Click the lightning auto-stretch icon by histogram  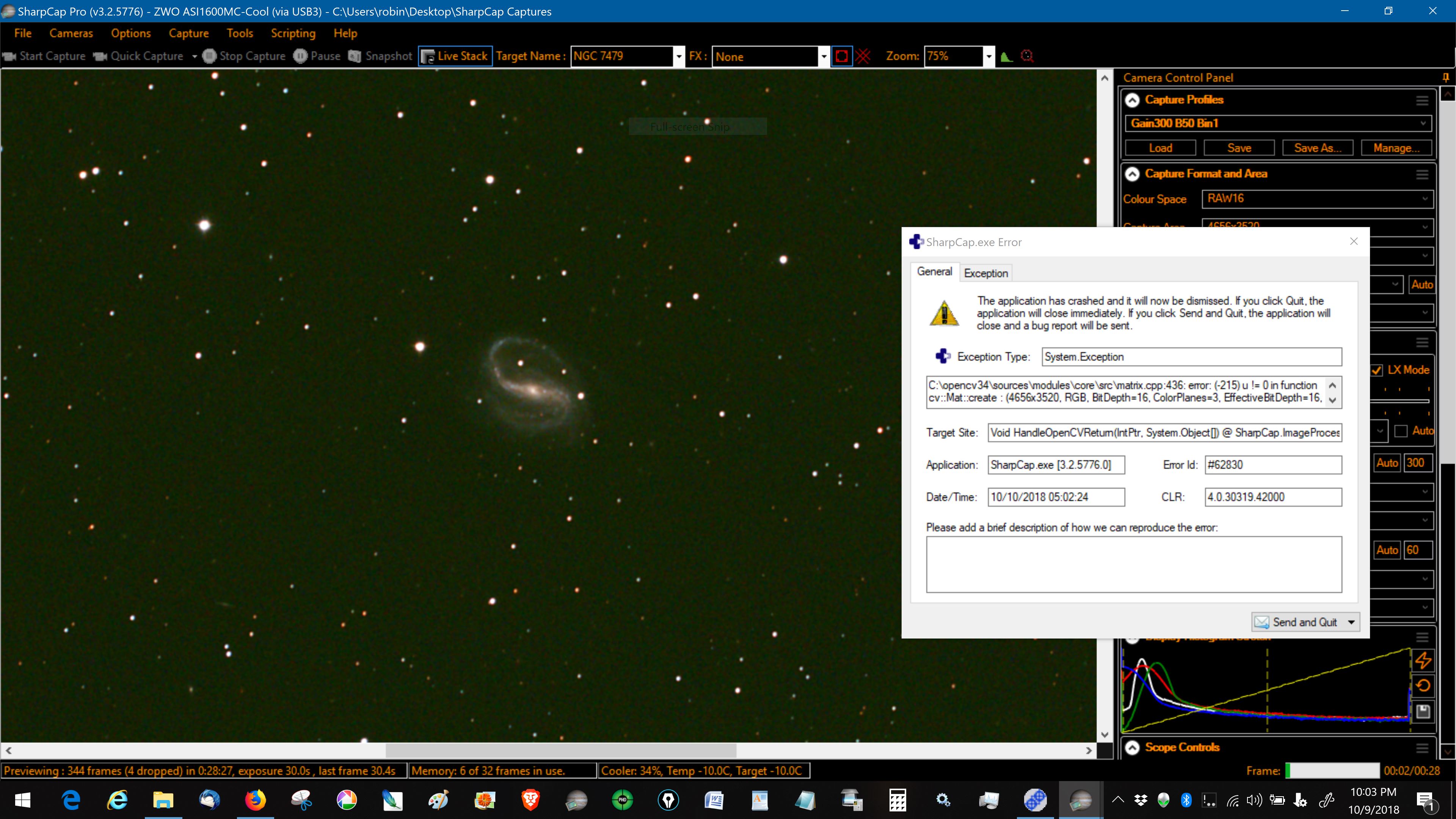1423,660
